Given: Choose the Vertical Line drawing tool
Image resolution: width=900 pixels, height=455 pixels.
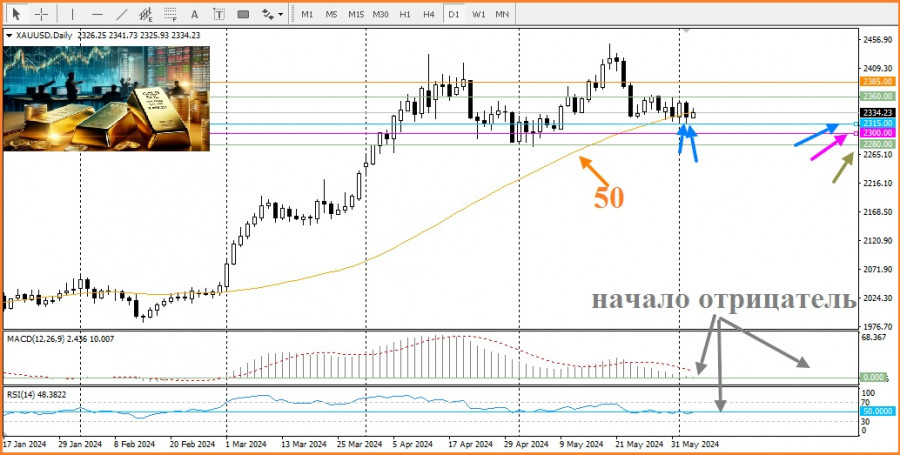Looking at the screenshot, I should [x=72, y=14].
